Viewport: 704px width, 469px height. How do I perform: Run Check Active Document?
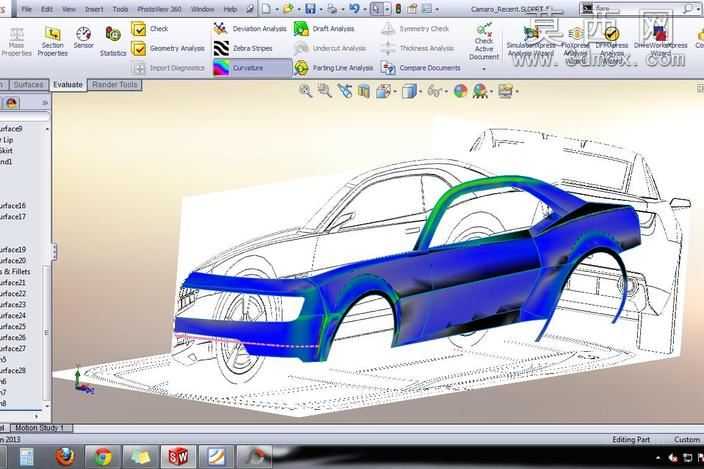point(484,42)
